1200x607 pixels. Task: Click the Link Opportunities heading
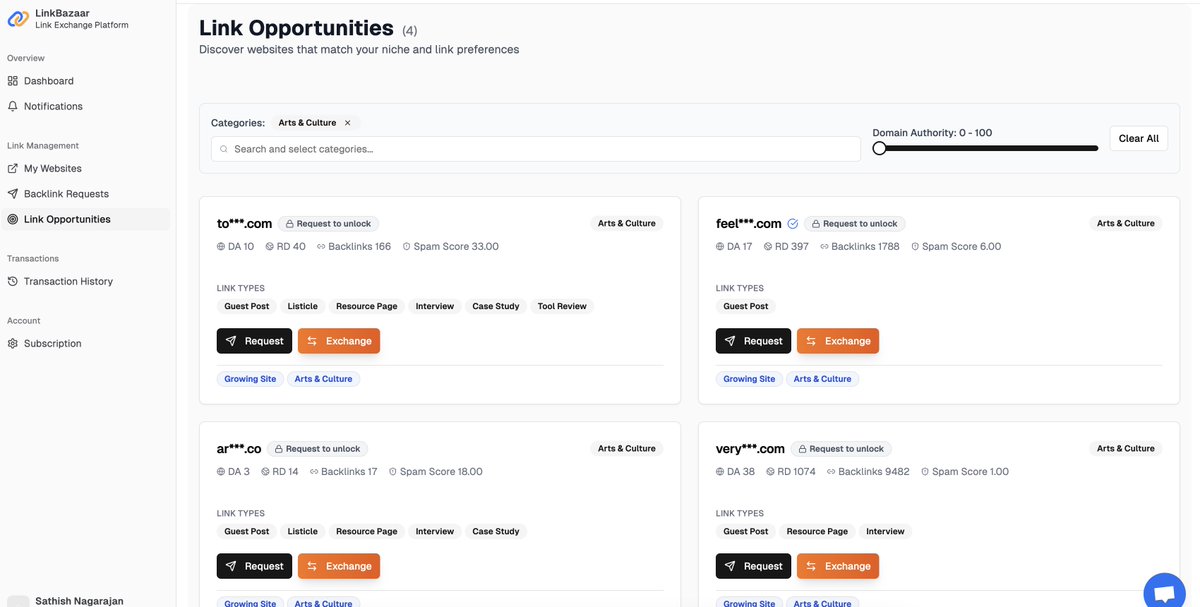coord(296,28)
